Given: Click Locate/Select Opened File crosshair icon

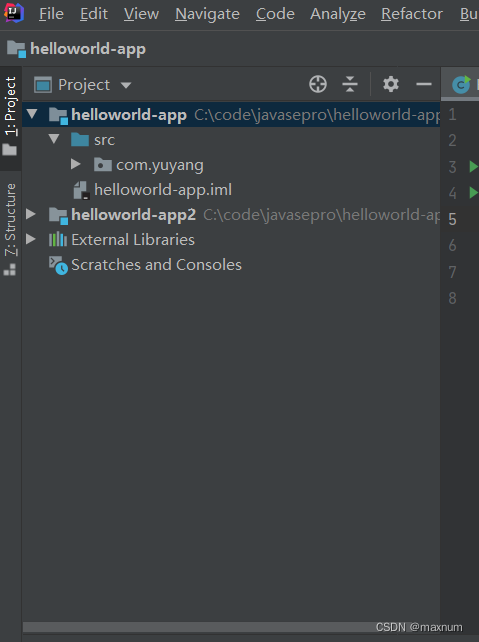Looking at the screenshot, I should tap(318, 84).
